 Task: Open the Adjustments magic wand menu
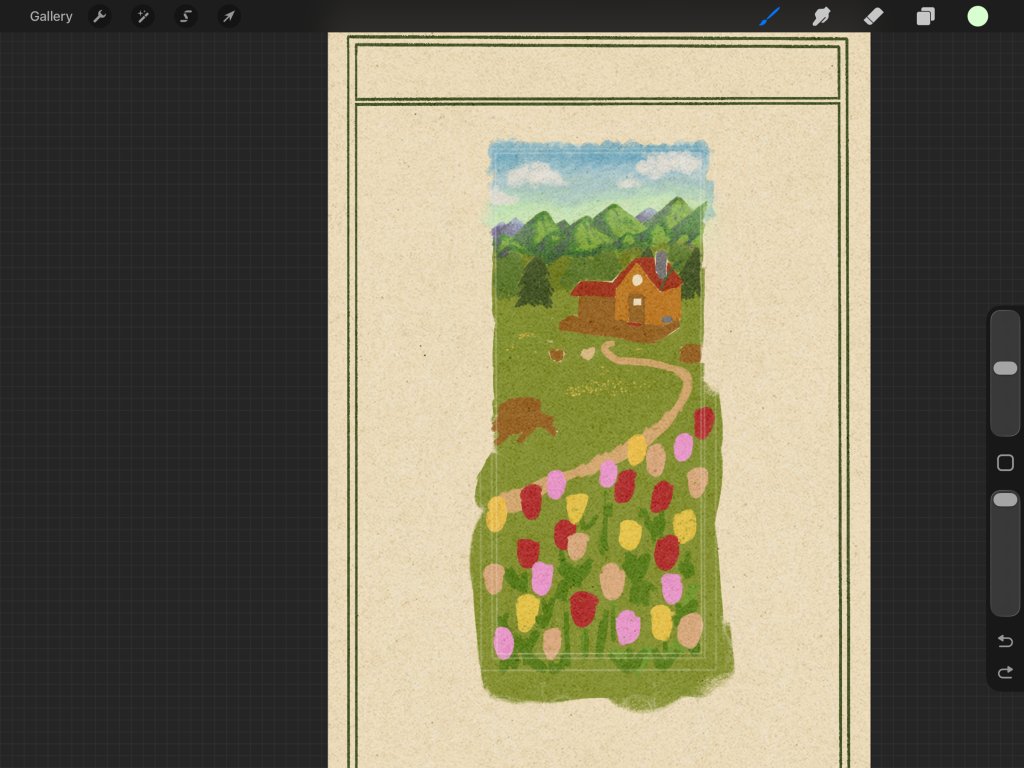142,16
